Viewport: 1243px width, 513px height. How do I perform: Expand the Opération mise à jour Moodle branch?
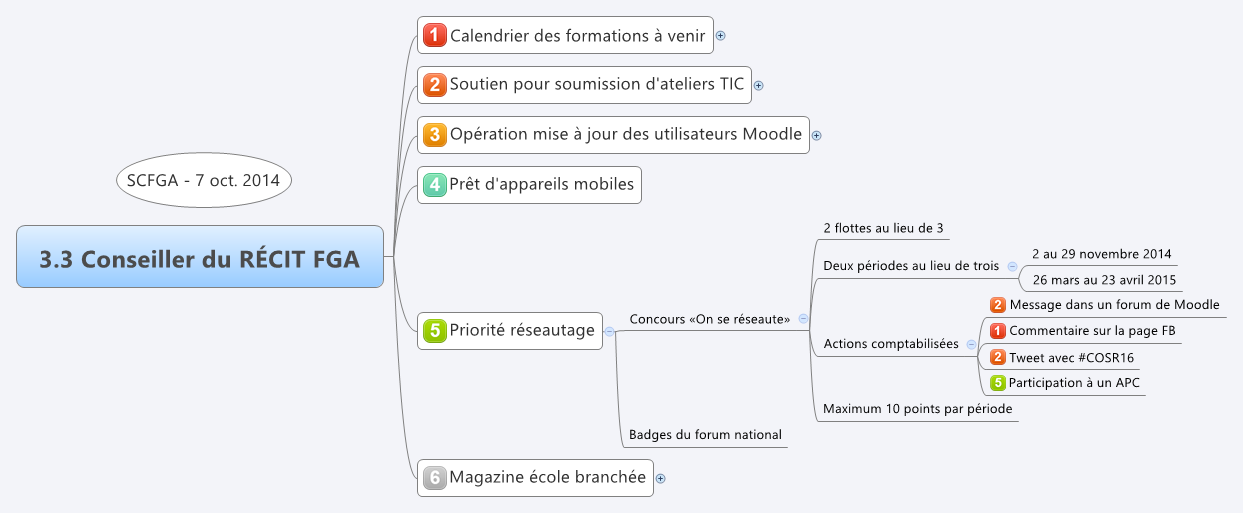[816, 135]
